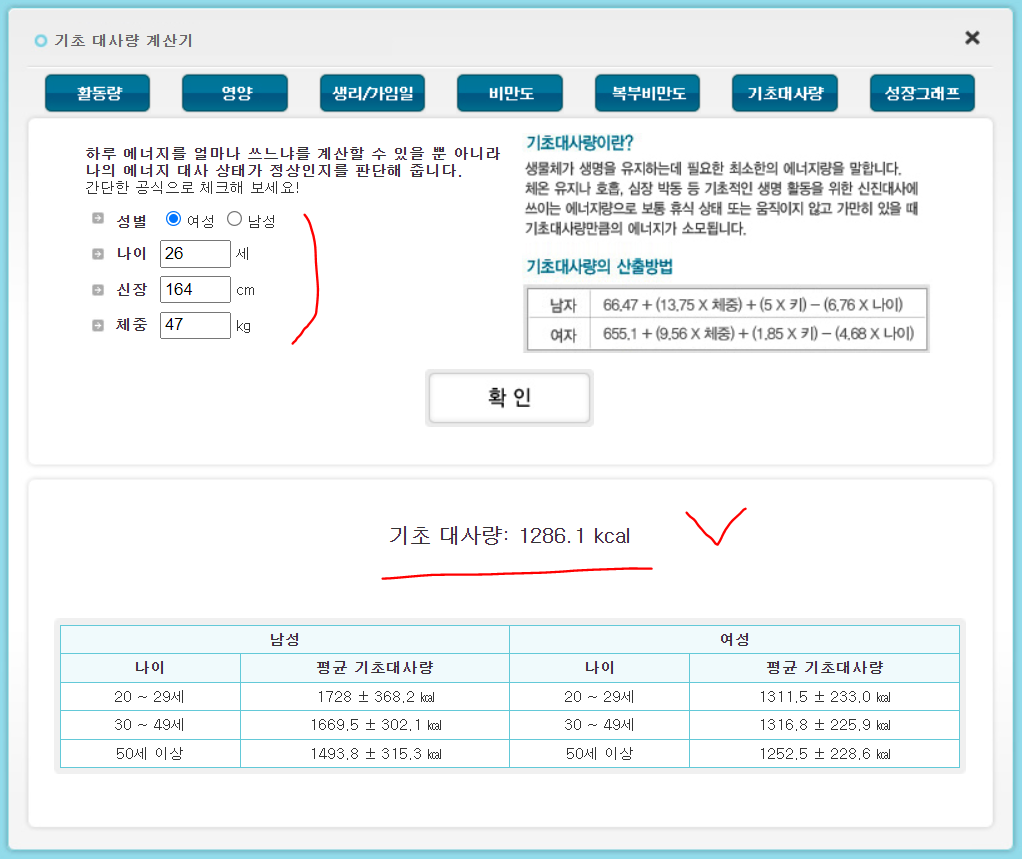The width and height of the screenshot is (1022, 859).
Task: Click the circle icon before 기초 대사량 계산기 title
Action: pos(39,41)
